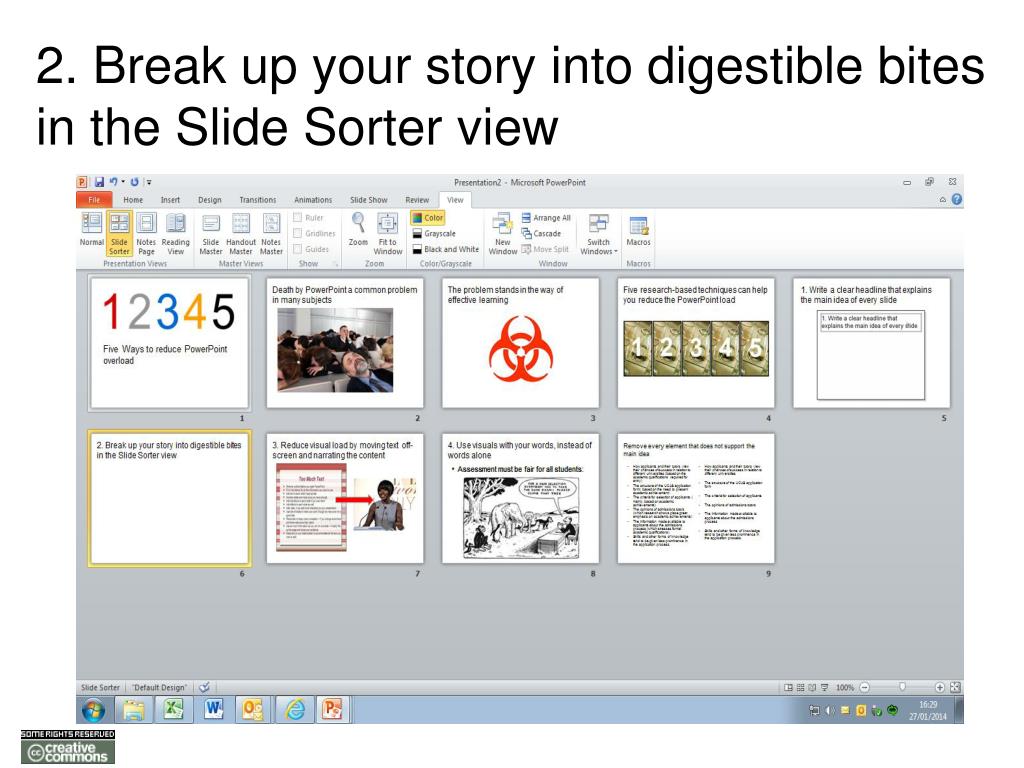Select slide 7 Reduce visual load thumbnail
This screenshot has height=768, width=1024.
tap(345, 498)
